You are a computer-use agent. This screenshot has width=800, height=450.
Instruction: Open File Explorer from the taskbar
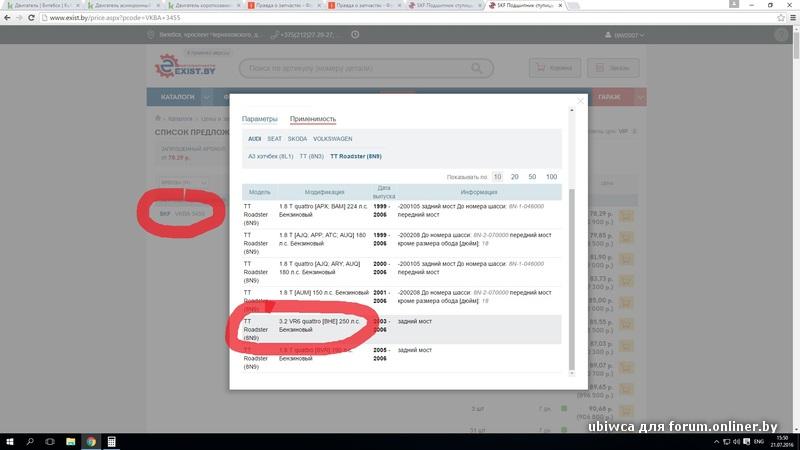(70, 442)
